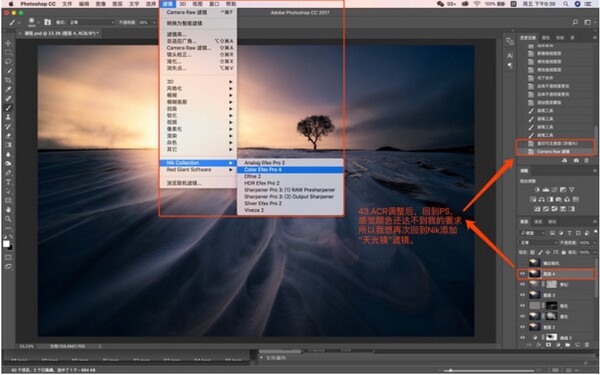Viewport: 600px width, 375px height.
Task: Click the 图层 4 layer thumbnail
Action: tap(534, 274)
